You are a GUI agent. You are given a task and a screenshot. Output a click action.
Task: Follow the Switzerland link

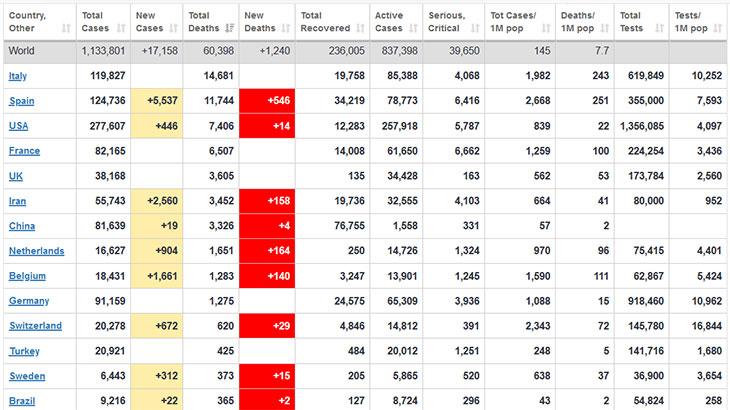point(36,326)
